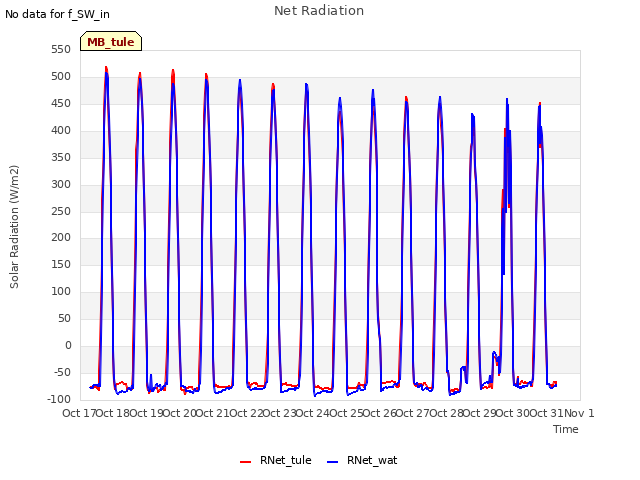
Task: Click the Nov 1 x-axis tick label
Action: click(x=579, y=413)
